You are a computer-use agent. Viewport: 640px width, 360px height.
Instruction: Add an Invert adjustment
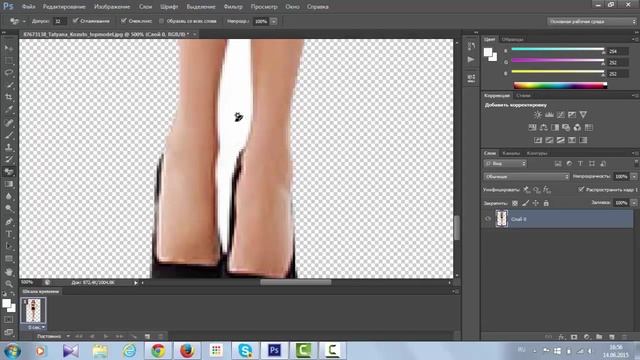pos(538,140)
